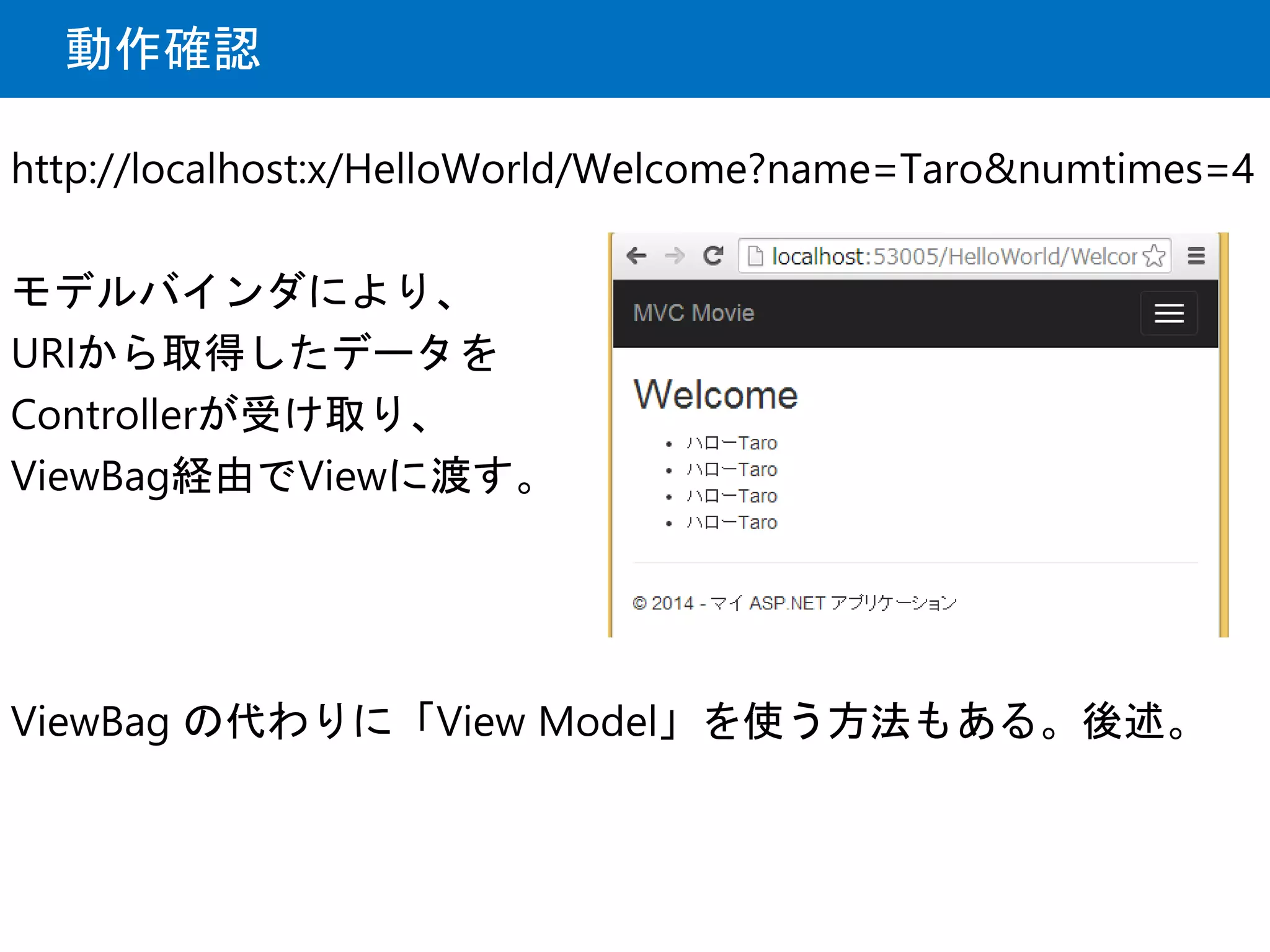Select the fourth ハローTaro list item

pos(732,523)
